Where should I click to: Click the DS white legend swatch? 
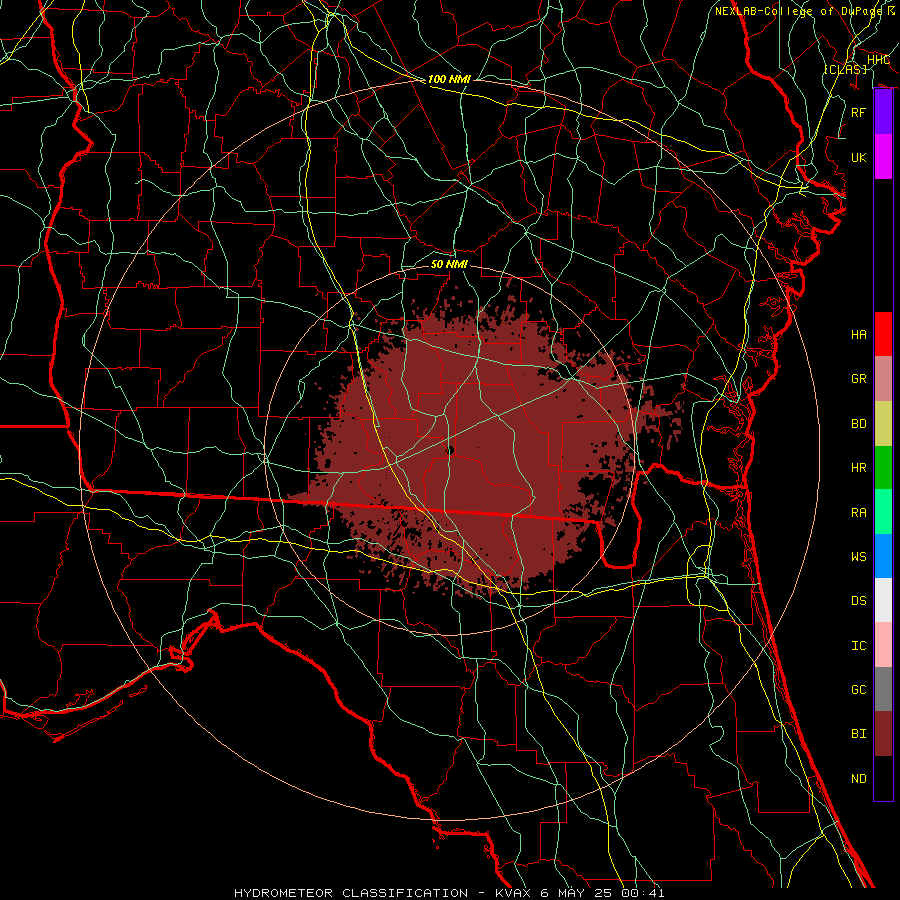click(x=883, y=600)
